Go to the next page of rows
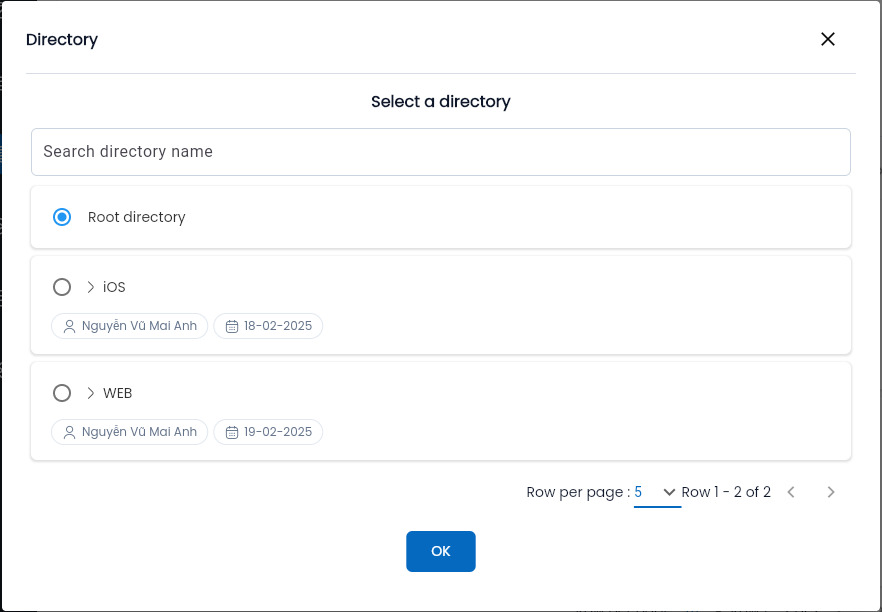 click(x=831, y=492)
